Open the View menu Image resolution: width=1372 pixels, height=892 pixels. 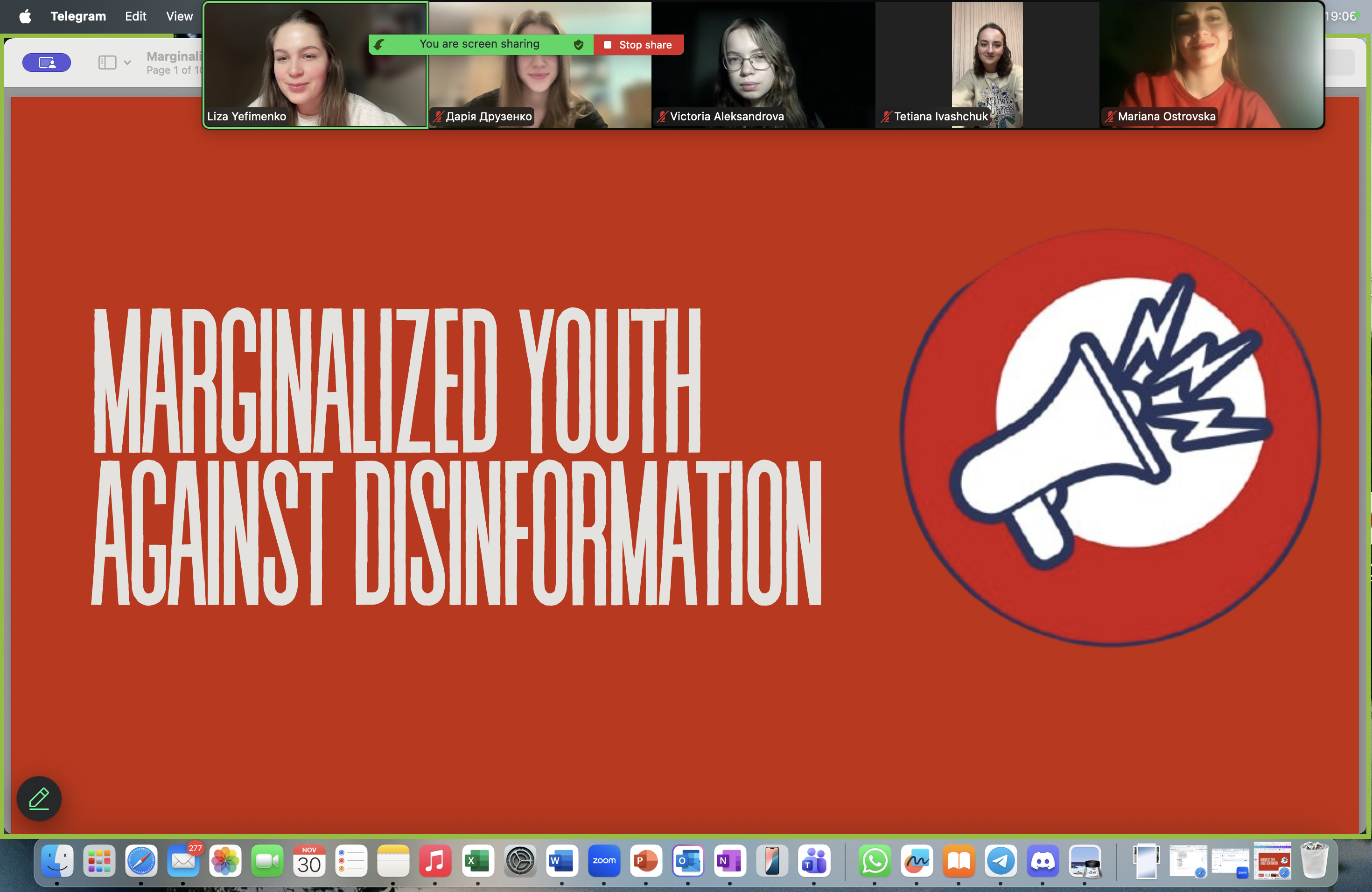pyautogui.click(x=179, y=16)
